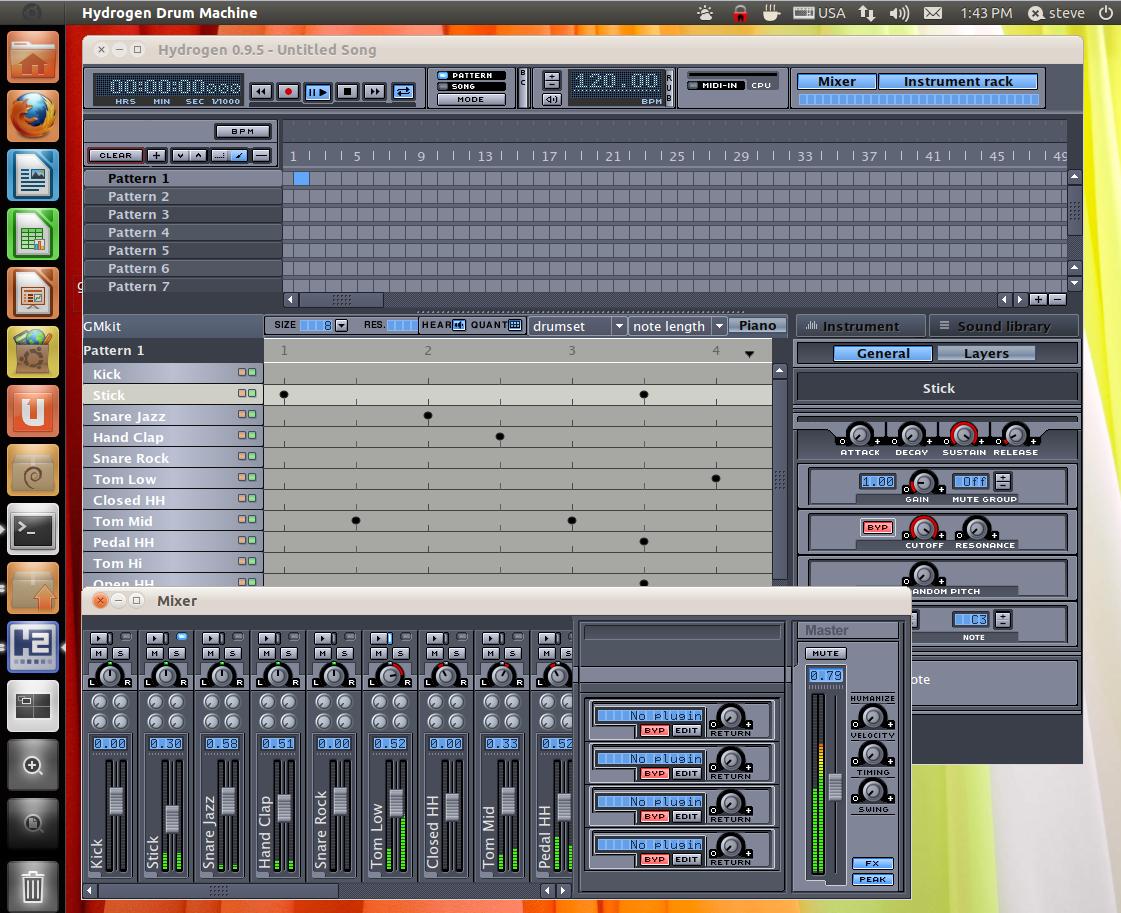Click the instrument filter Cutoff knob
The image size is (1121, 913).
pyautogui.click(x=923, y=528)
